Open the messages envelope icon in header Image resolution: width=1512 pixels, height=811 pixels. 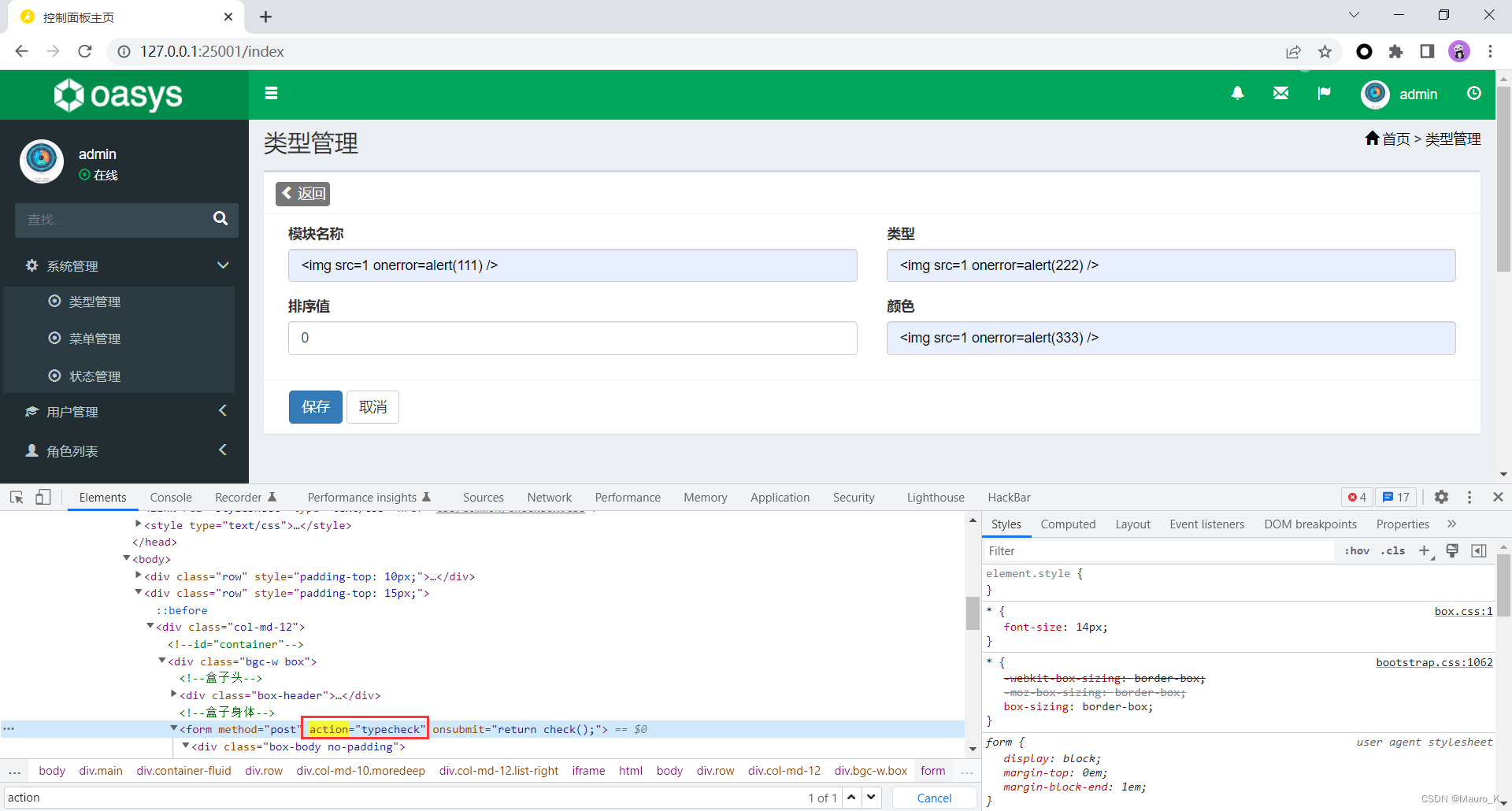pyautogui.click(x=1280, y=93)
